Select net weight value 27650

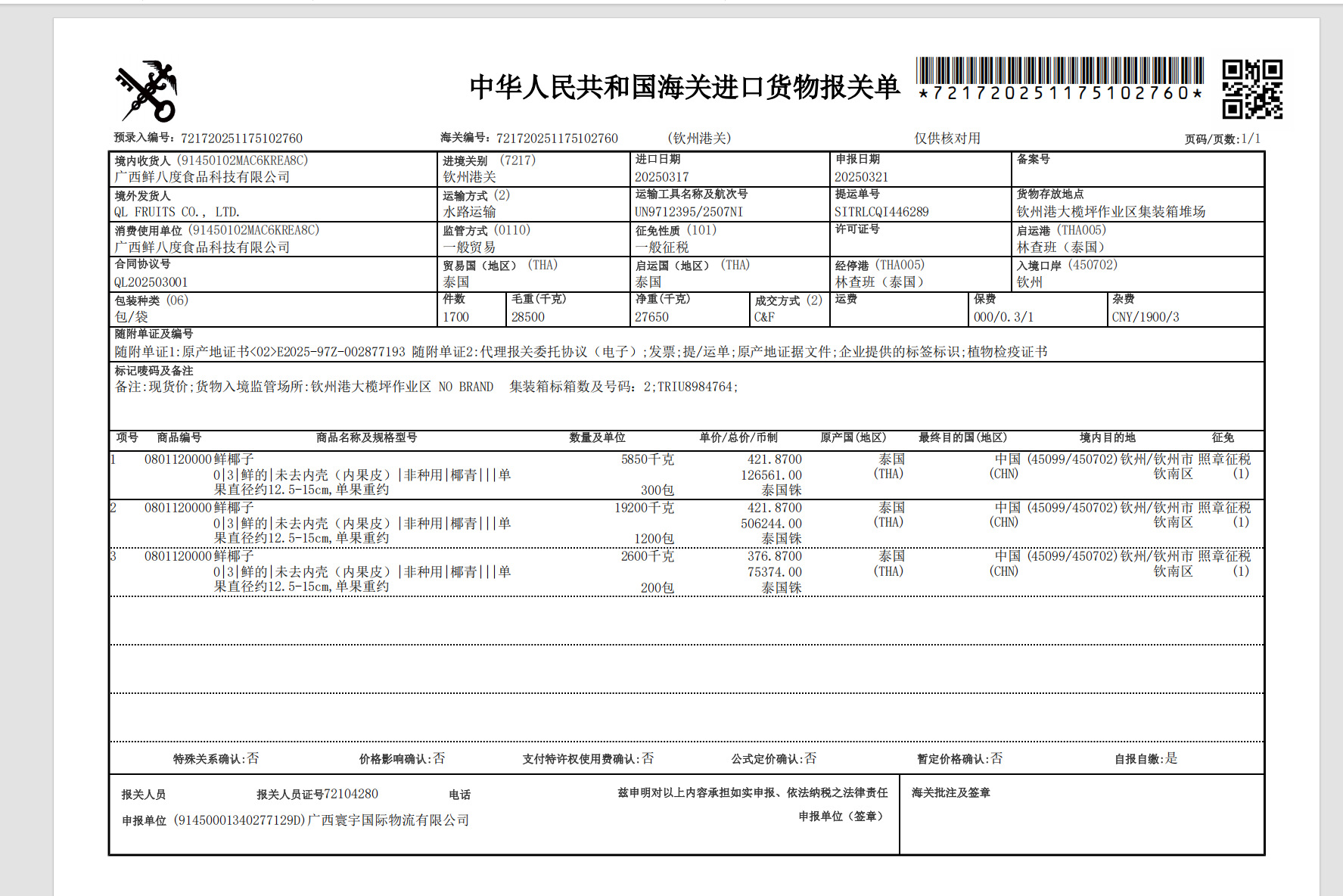(652, 317)
